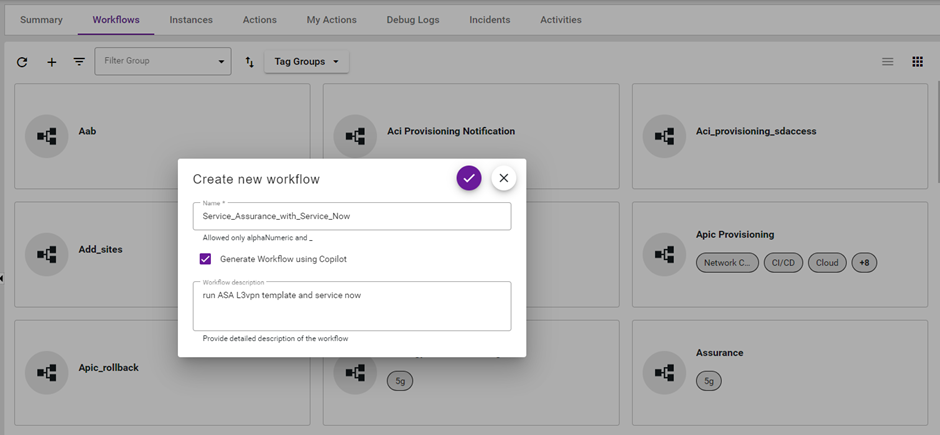Click the Aci_provisioning_sdaccess workflow icon

[x=664, y=136]
